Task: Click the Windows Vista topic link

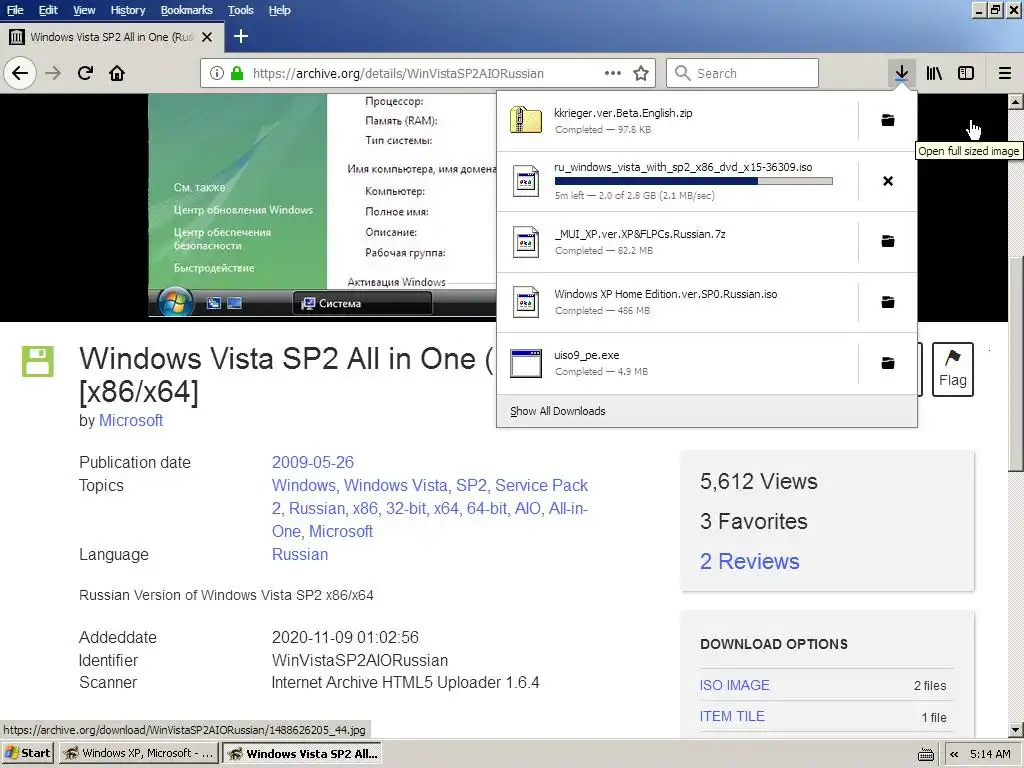Action: coord(396,485)
